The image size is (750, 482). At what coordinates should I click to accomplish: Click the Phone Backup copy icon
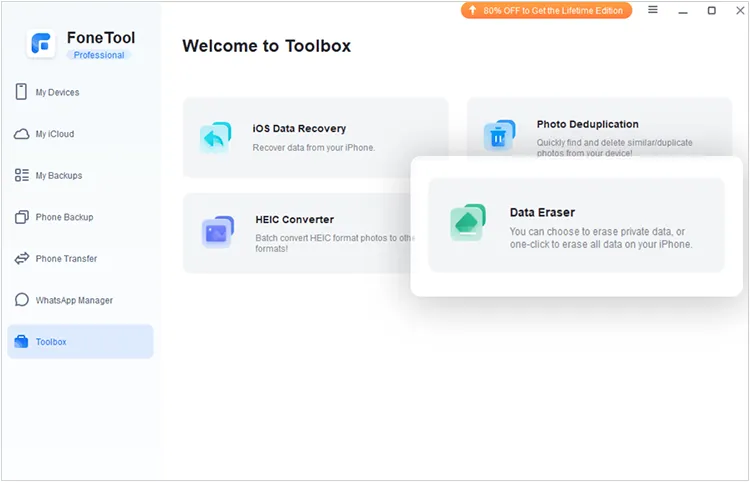22,217
